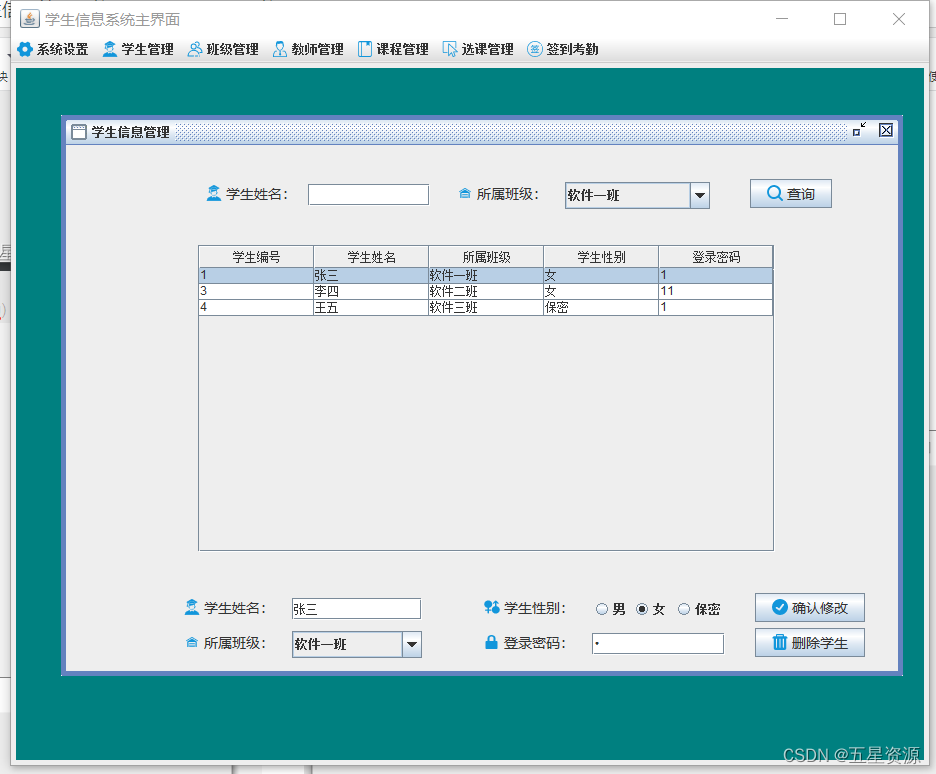This screenshot has width=936, height=774.
Task: Open the 课程管理 menu
Action: 393,49
